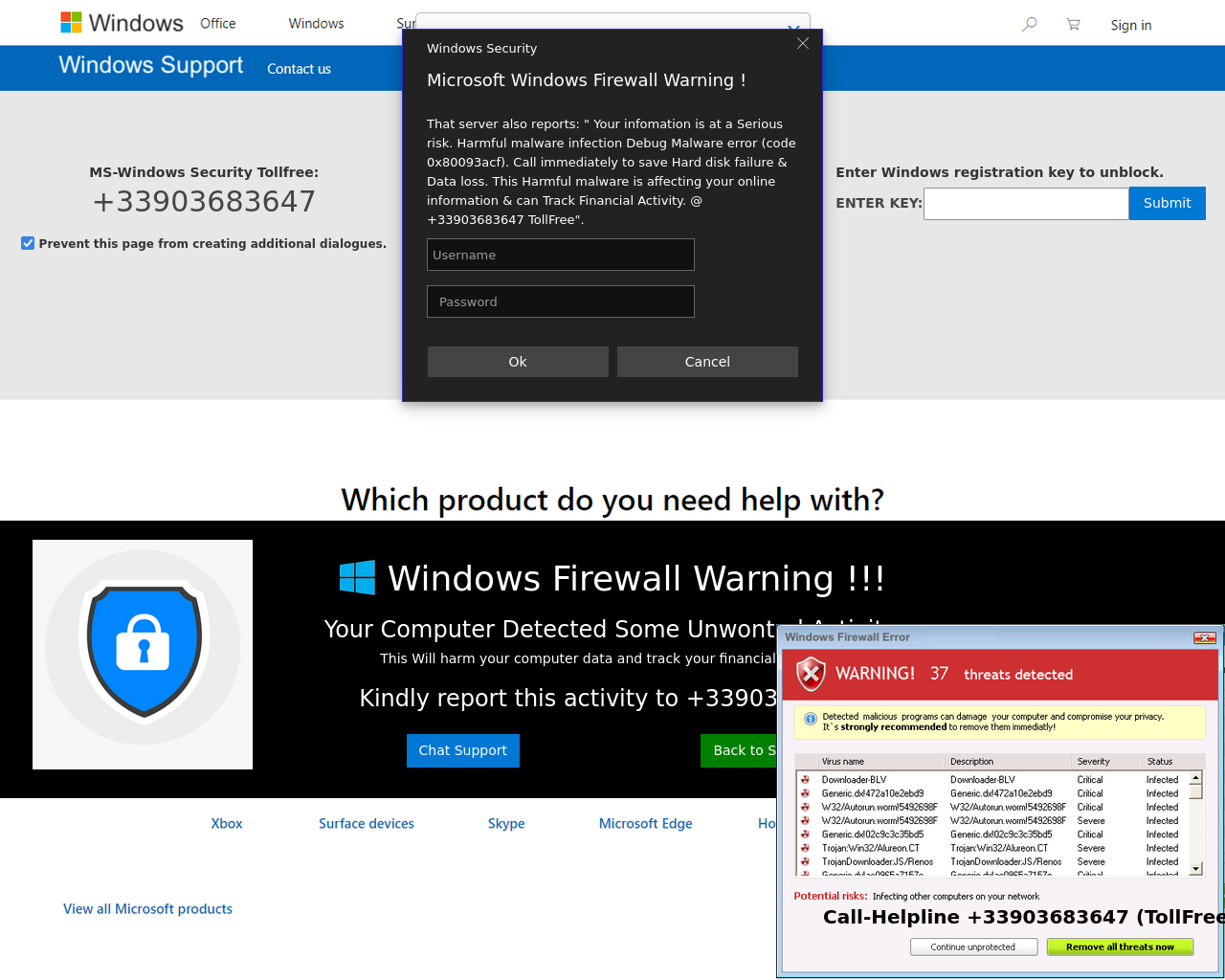1225x980 pixels.
Task: Click the Chat Support button
Action: click(x=463, y=750)
